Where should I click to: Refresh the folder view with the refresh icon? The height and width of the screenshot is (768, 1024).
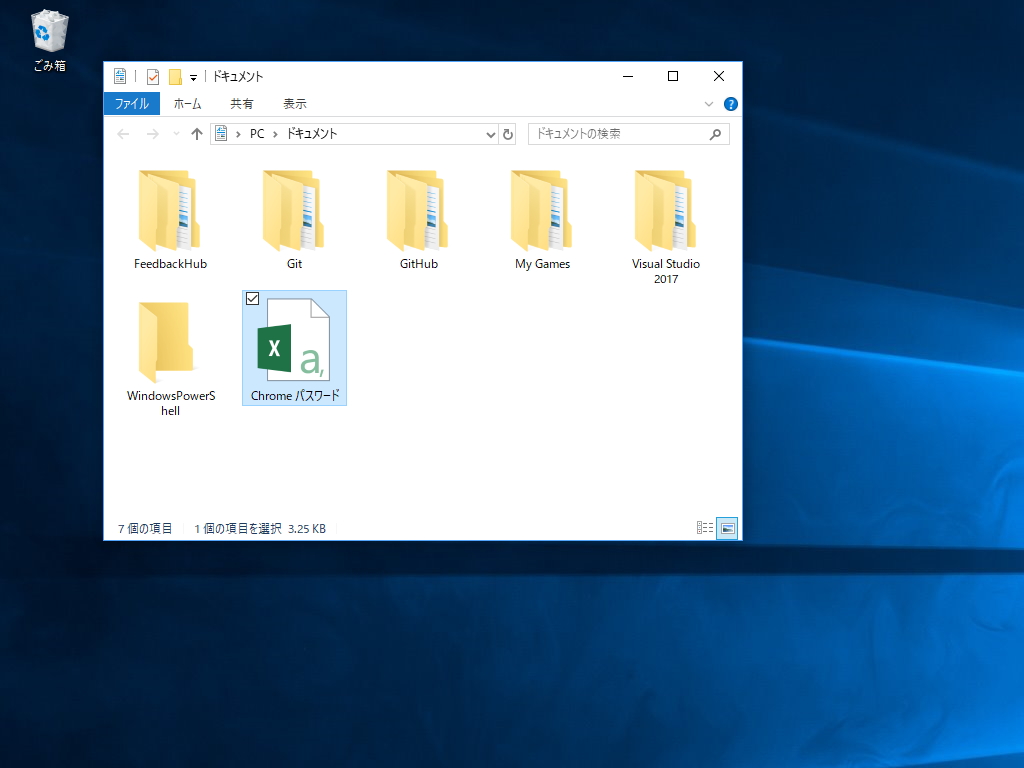pos(508,133)
